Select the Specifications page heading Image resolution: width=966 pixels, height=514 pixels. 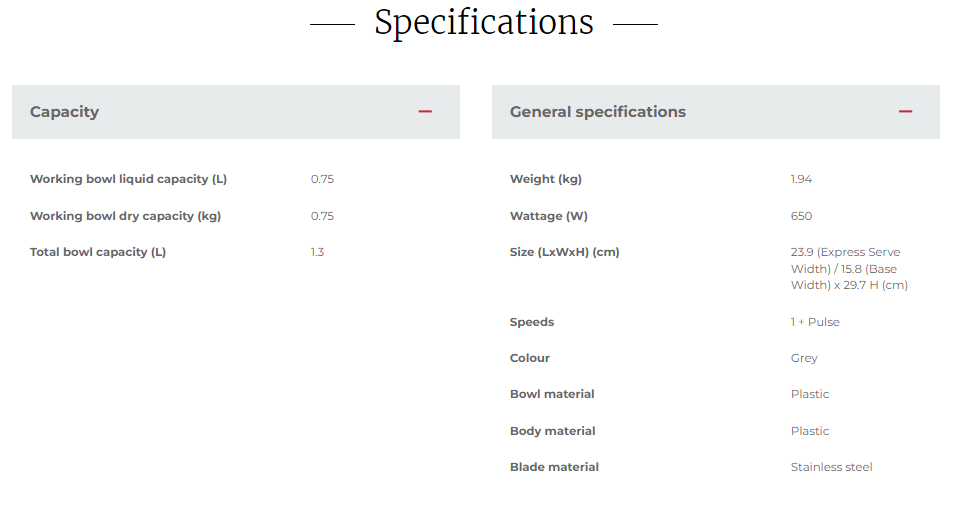coord(484,23)
